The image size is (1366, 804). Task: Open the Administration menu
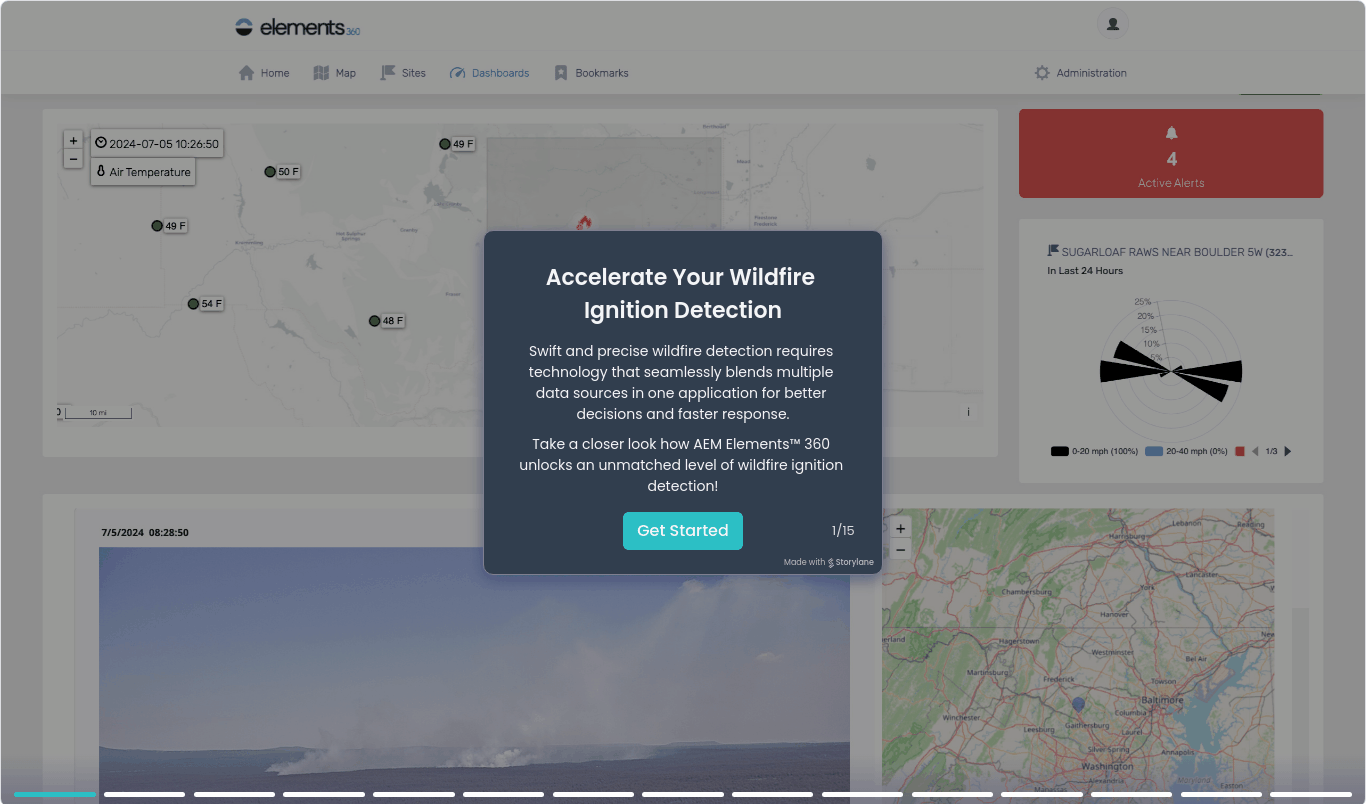tap(1080, 71)
